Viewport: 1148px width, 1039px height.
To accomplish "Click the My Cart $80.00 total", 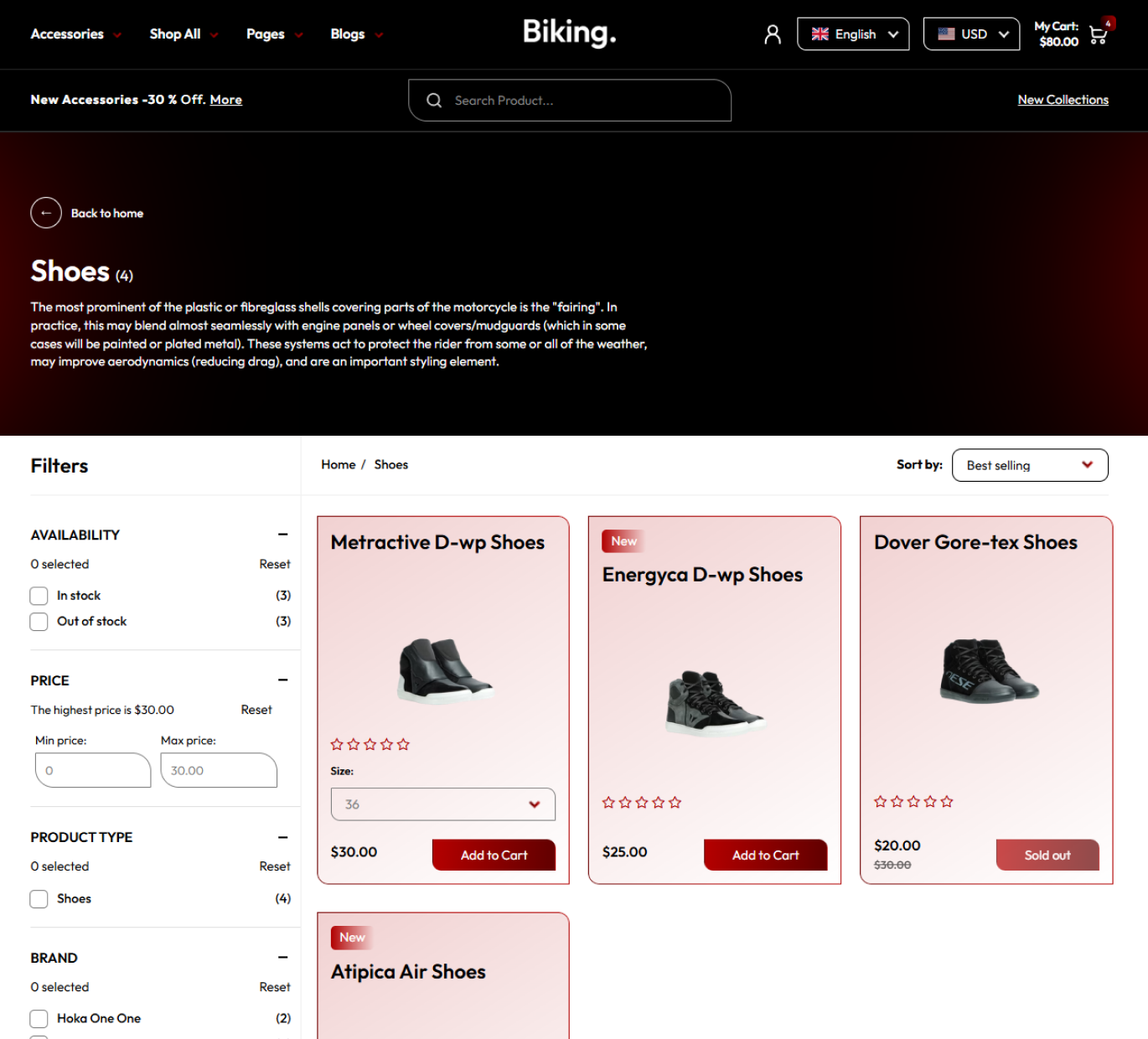I will pyautogui.click(x=1057, y=34).
